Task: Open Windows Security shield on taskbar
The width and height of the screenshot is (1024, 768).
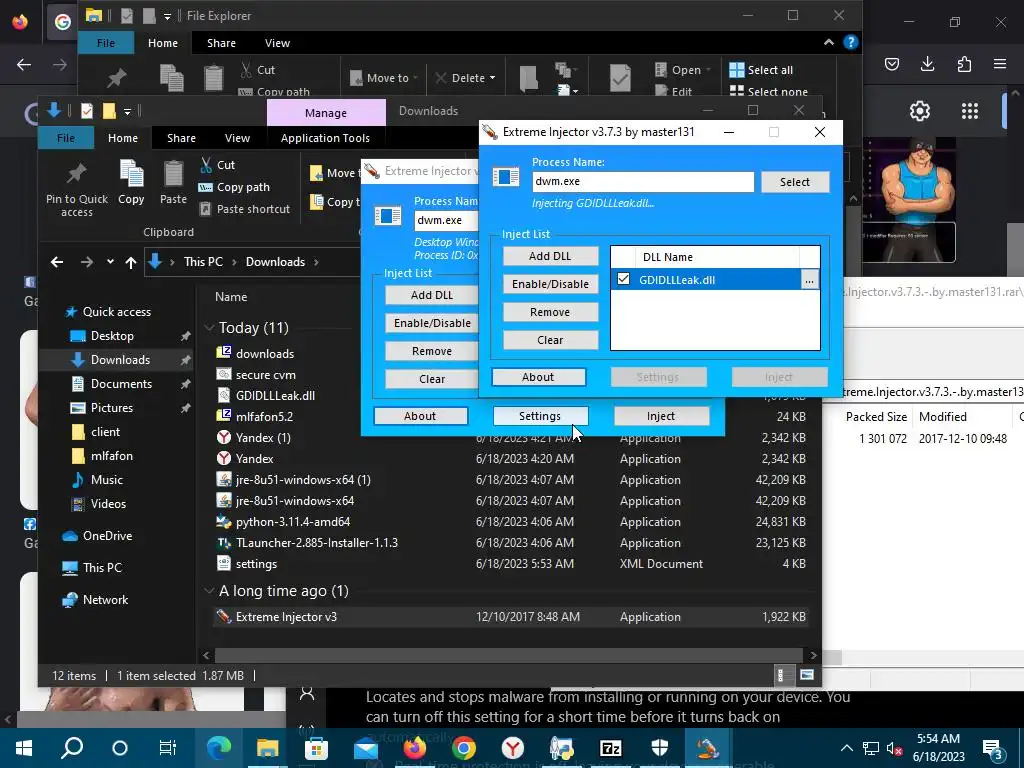Action: tap(660, 748)
